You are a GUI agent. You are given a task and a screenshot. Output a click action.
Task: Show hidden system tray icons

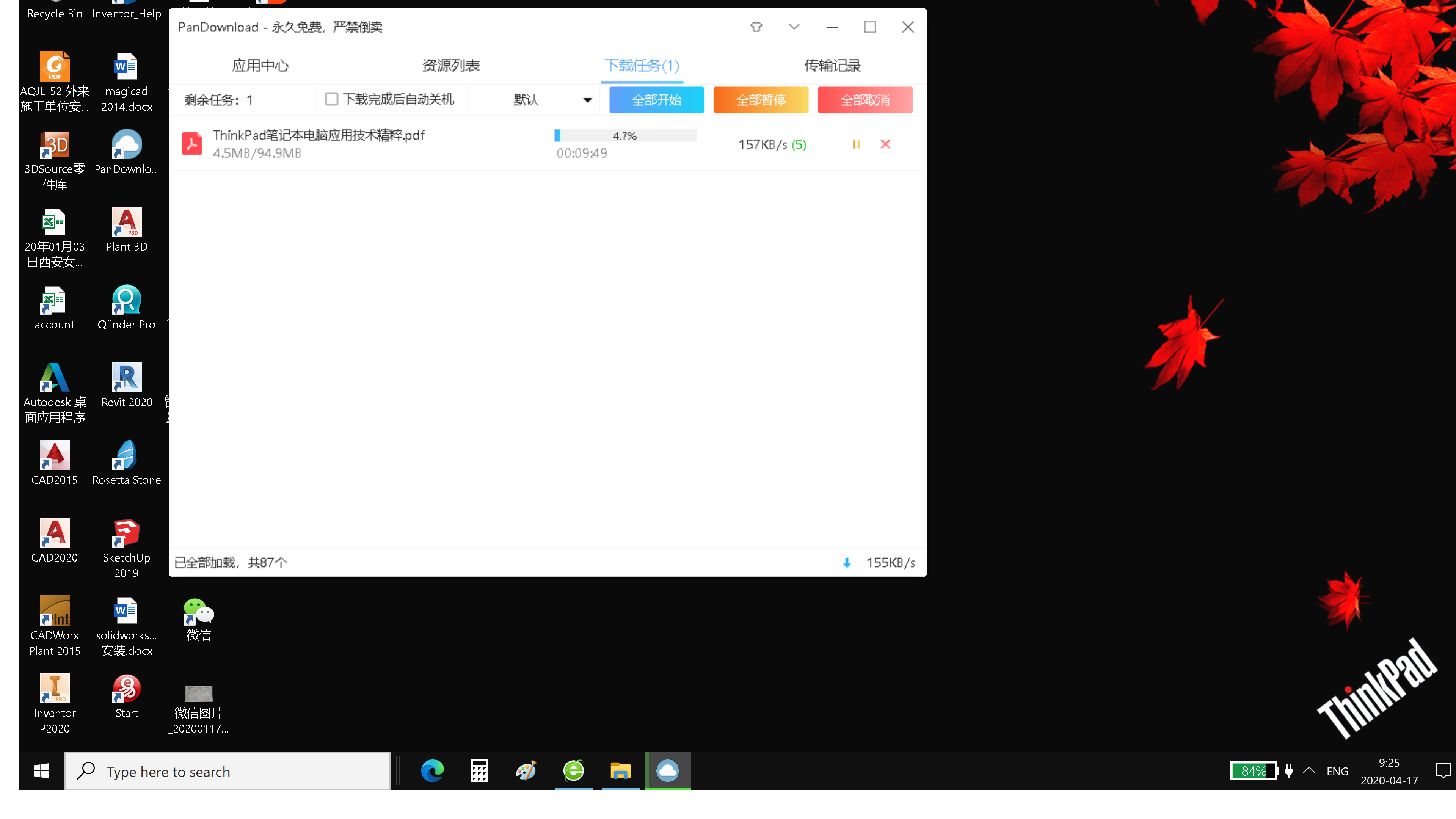[1309, 771]
